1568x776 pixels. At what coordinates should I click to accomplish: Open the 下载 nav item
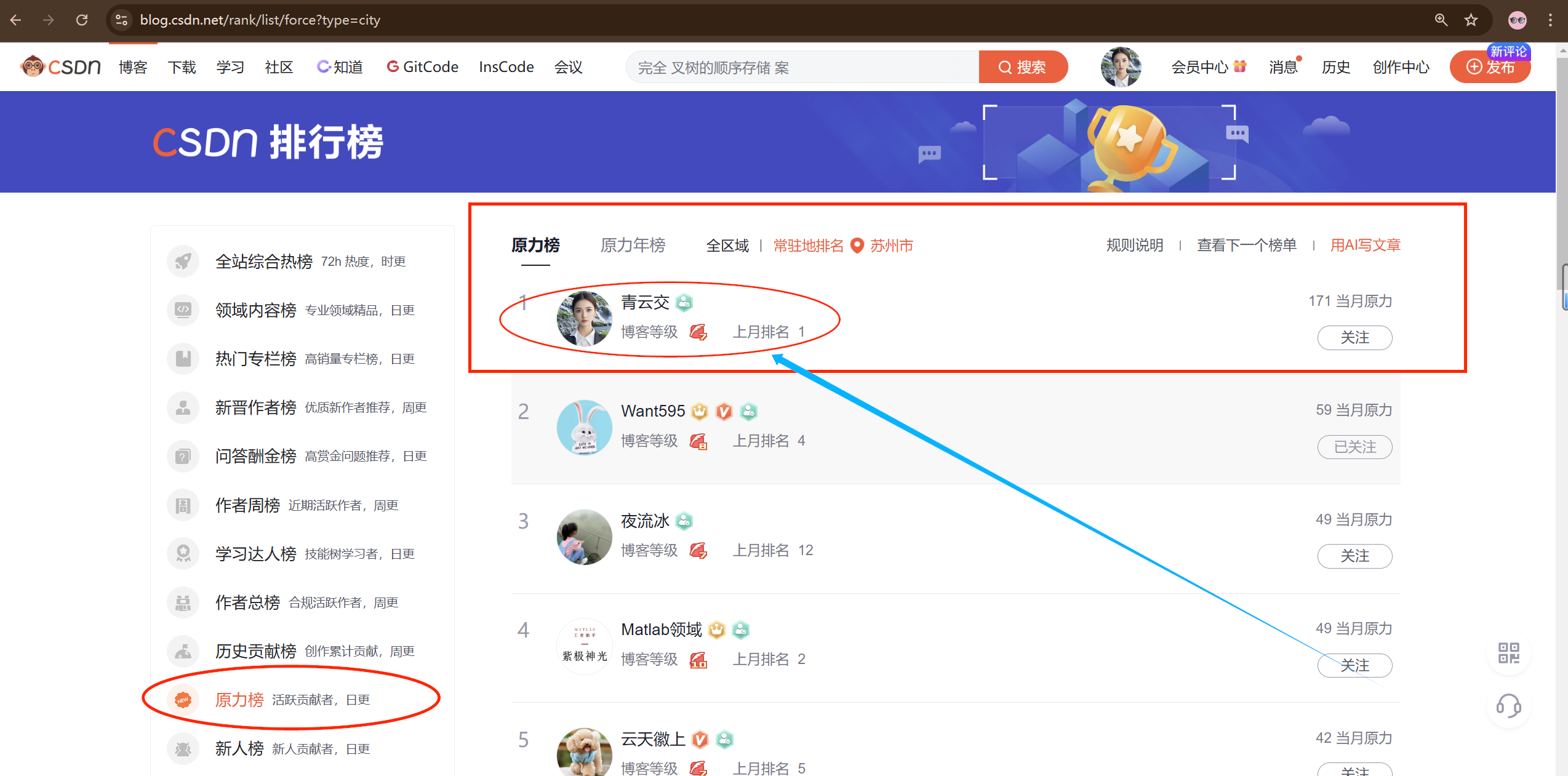182,67
